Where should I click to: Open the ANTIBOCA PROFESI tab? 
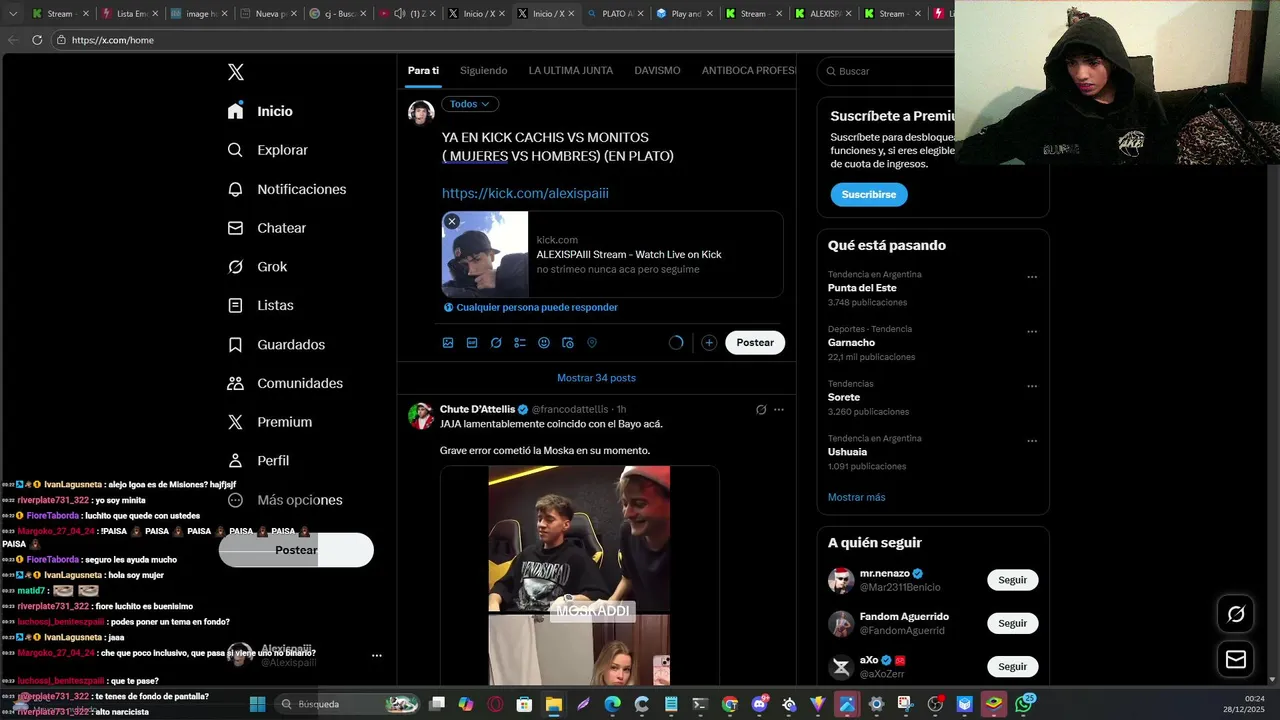tap(749, 71)
